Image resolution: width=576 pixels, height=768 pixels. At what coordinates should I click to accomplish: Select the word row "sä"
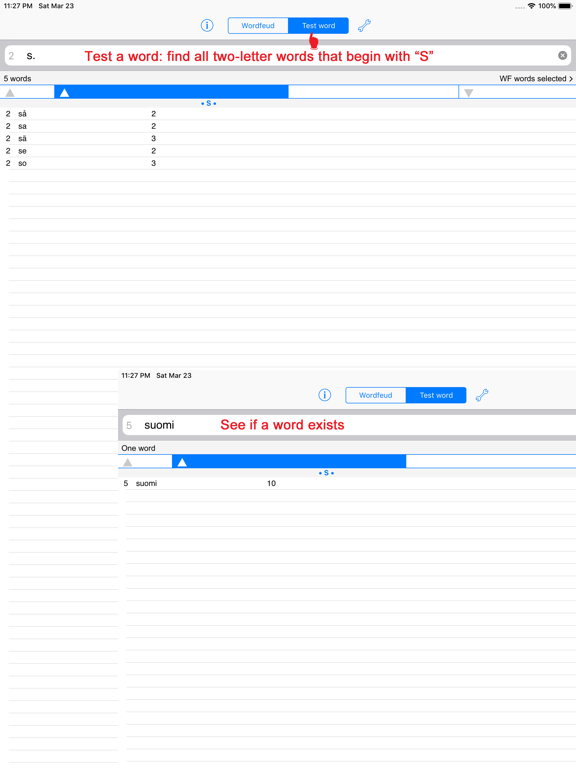288,138
